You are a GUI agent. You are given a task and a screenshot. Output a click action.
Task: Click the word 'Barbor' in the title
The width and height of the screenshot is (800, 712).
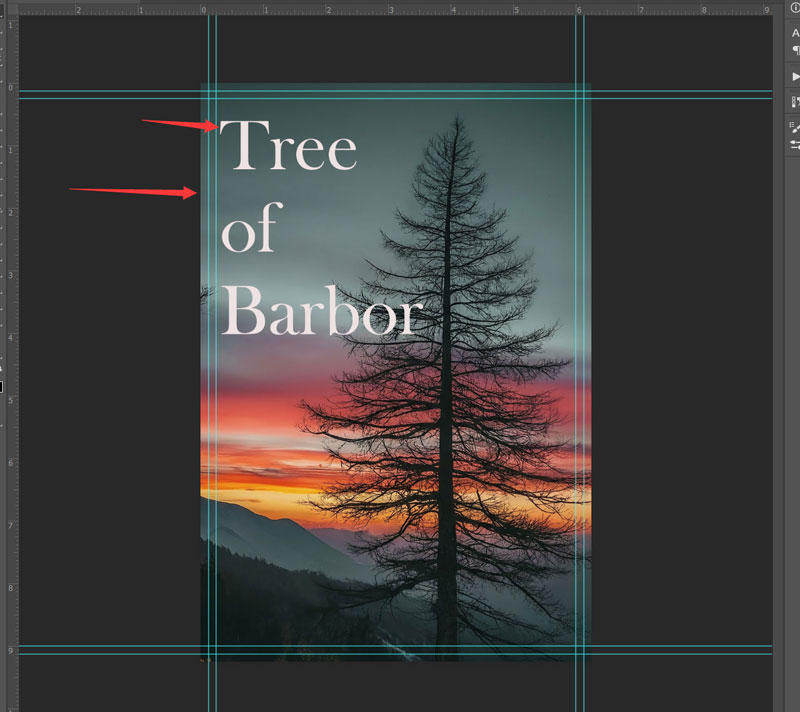pos(322,311)
